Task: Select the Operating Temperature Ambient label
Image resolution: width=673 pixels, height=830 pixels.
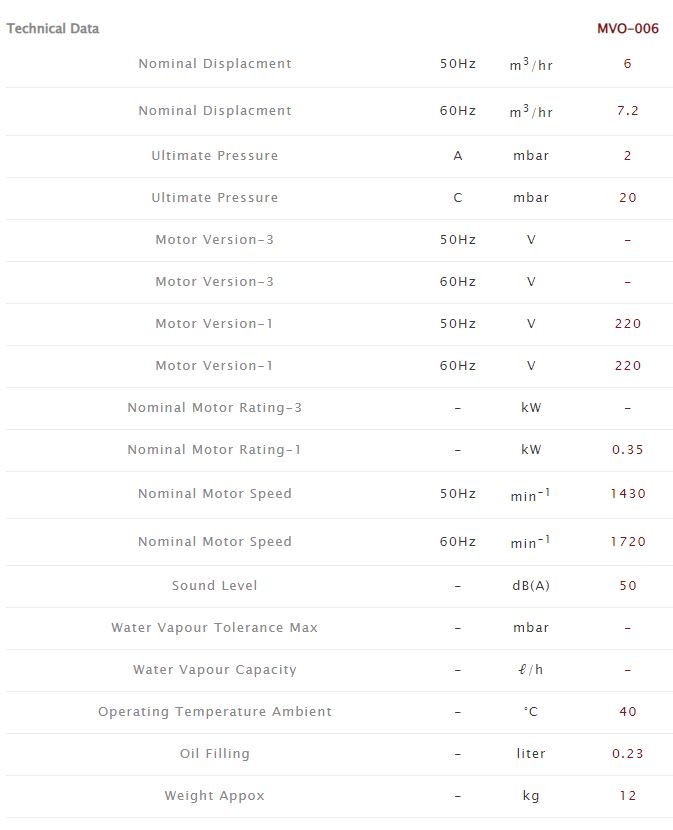Action: click(215, 711)
